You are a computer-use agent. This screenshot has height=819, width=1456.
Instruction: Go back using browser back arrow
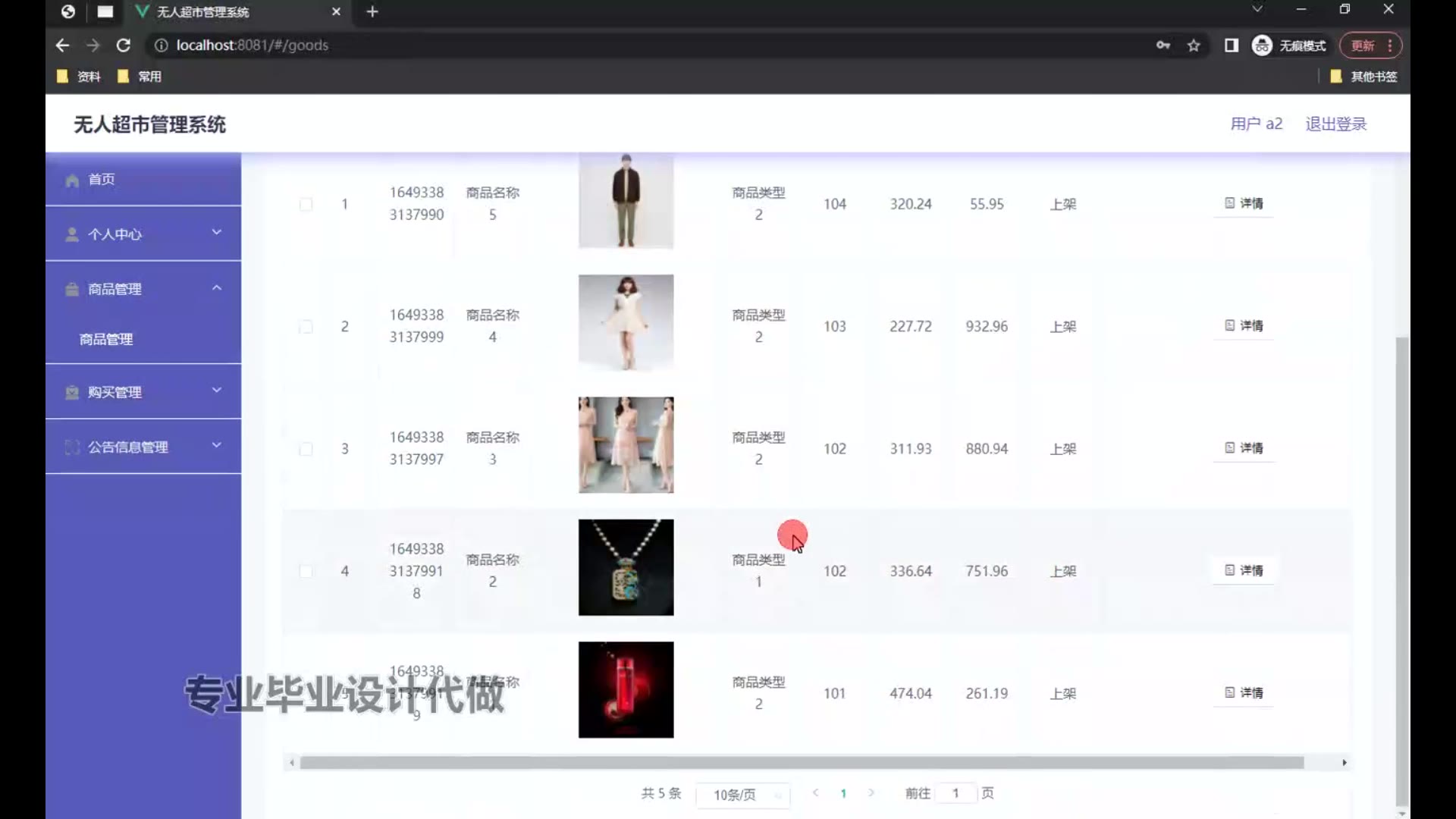(x=62, y=45)
